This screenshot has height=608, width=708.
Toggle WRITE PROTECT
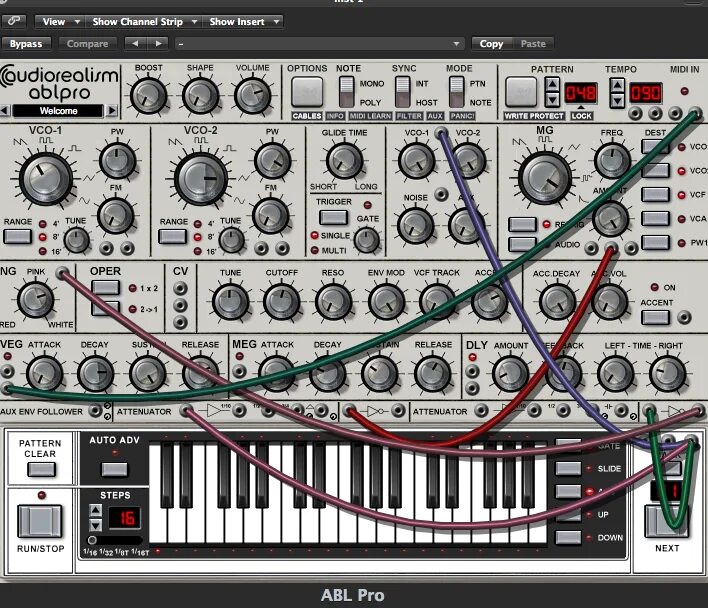point(534,116)
